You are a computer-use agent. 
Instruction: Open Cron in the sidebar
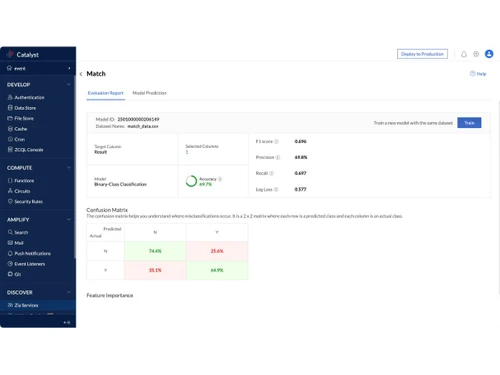pyautogui.click(x=16, y=139)
